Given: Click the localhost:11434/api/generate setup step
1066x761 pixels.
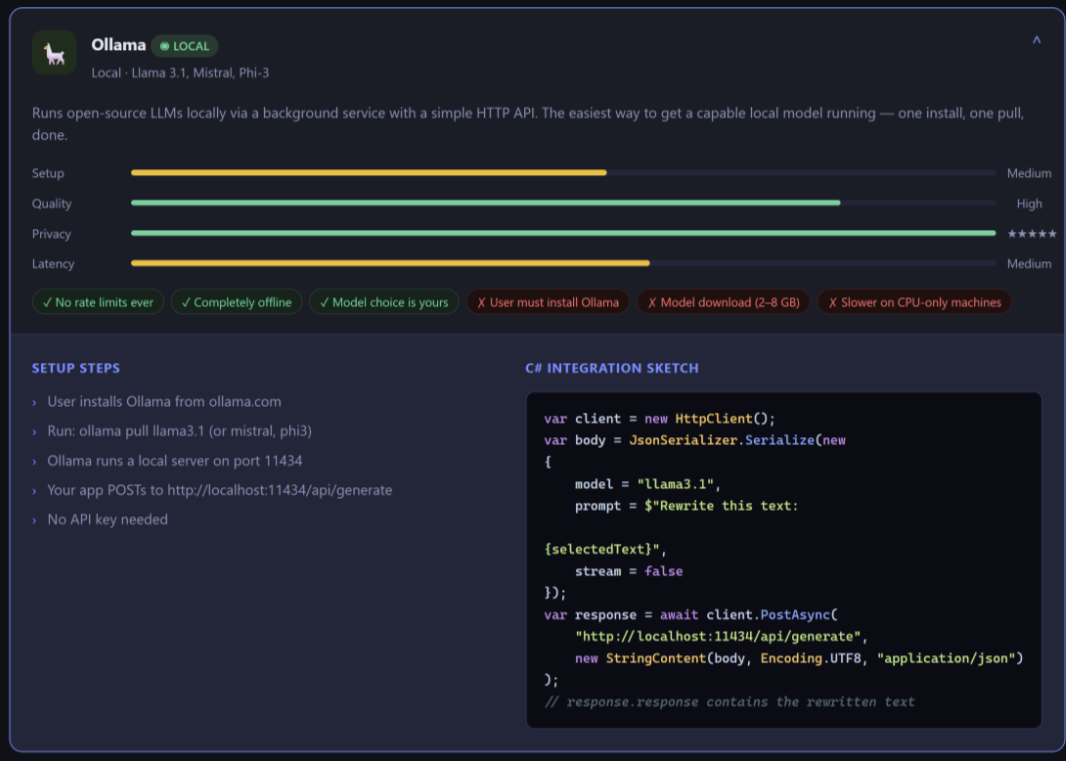Looking at the screenshot, I should coord(219,490).
